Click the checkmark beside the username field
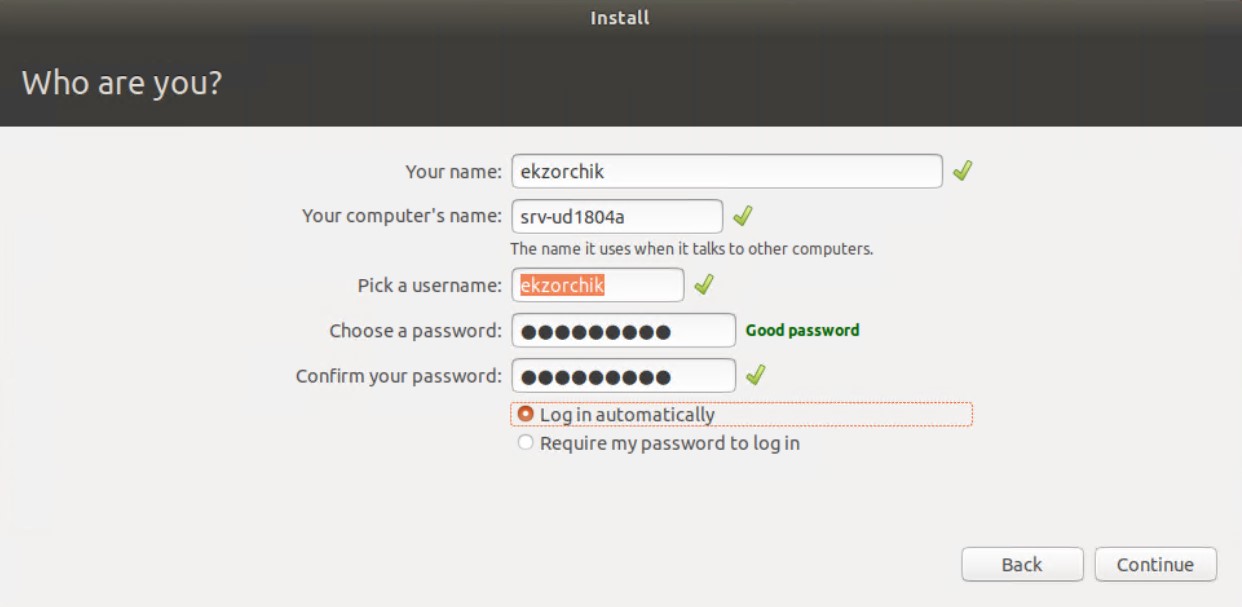This screenshot has width=1242, height=607. [x=704, y=285]
